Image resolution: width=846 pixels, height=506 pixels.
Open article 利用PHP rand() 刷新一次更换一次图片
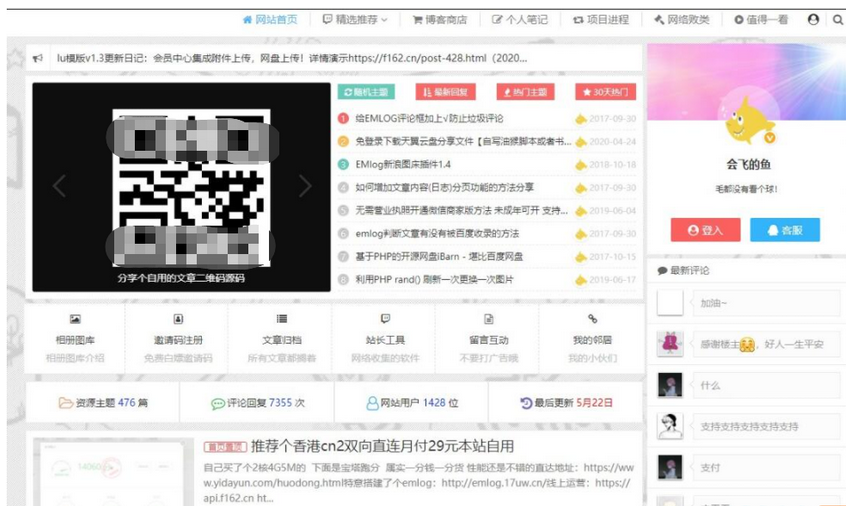pos(434,280)
